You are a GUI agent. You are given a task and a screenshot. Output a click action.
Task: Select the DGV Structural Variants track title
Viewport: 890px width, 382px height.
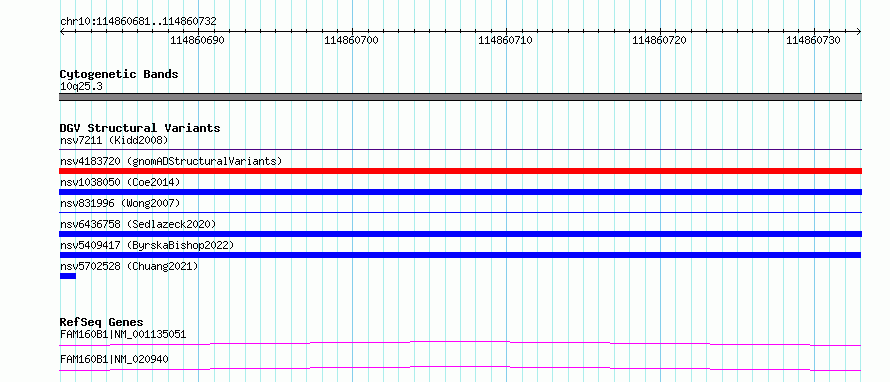pos(140,128)
